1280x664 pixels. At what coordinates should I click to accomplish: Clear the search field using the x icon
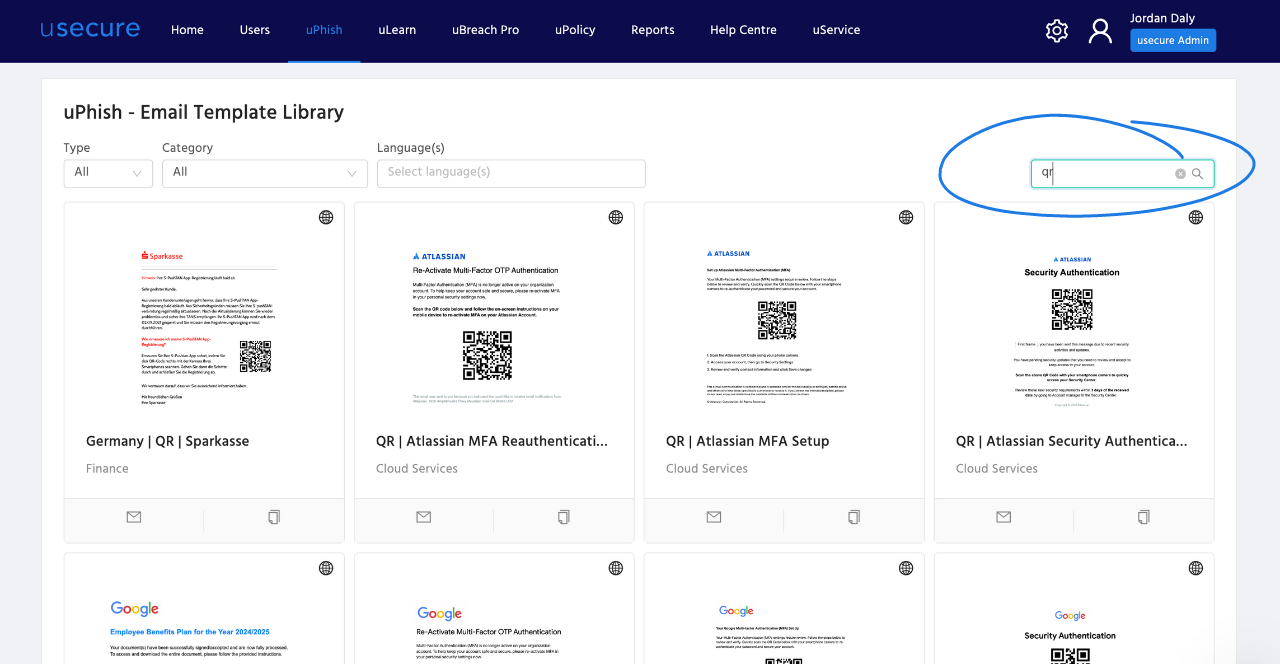pyautogui.click(x=1179, y=173)
